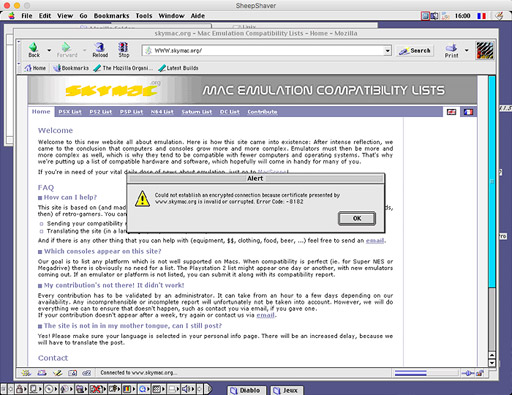Open the Print options dropdown arrow
The width and height of the screenshot is (512, 395).
click(466, 50)
